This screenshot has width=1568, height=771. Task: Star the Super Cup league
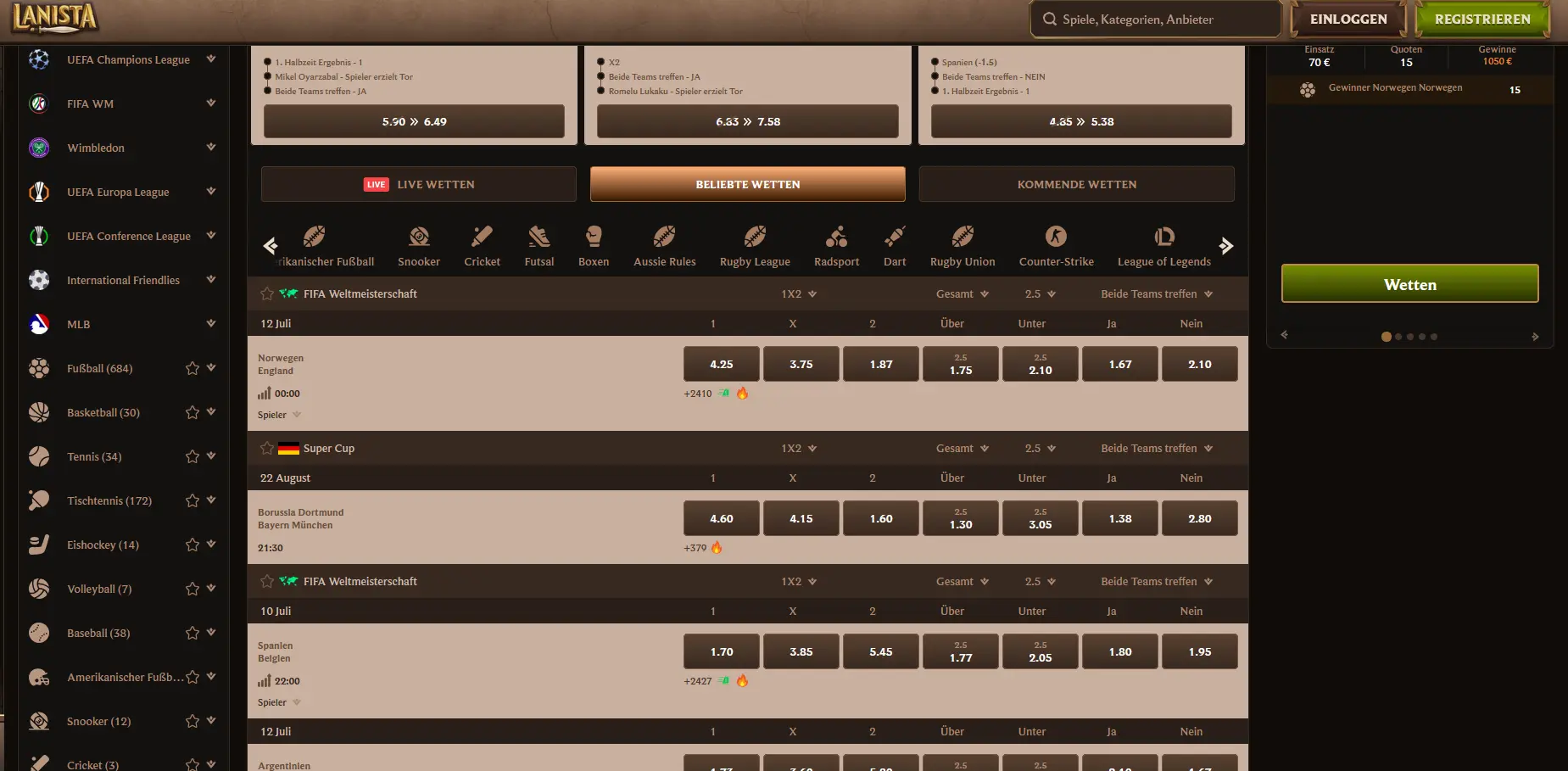pyautogui.click(x=267, y=448)
